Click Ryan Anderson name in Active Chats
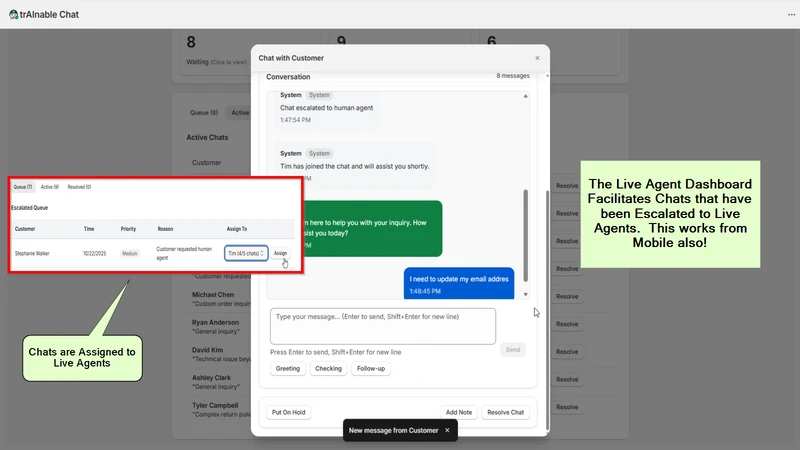 [215, 322]
